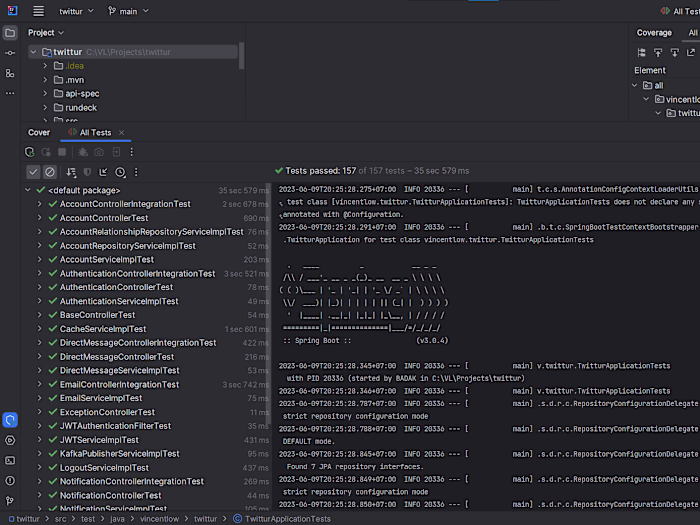Image resolution: width=700 pixels, height=525 pixels.
Task: Click the Coverage navigate up icon
Action: tap(658, 53)
